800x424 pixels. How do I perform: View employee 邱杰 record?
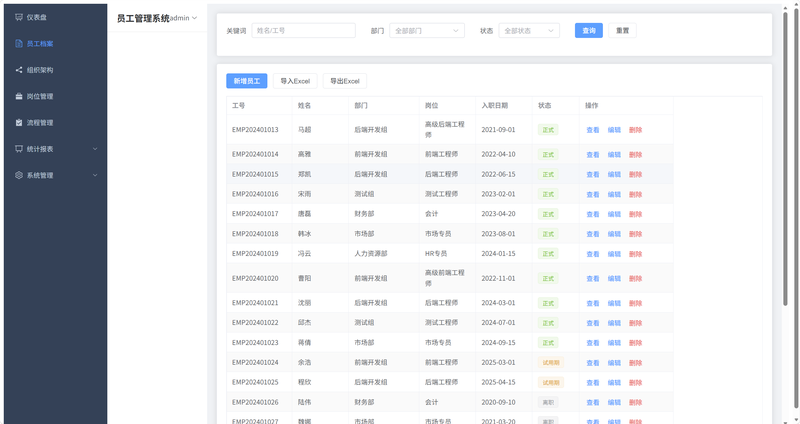[593, 323]
